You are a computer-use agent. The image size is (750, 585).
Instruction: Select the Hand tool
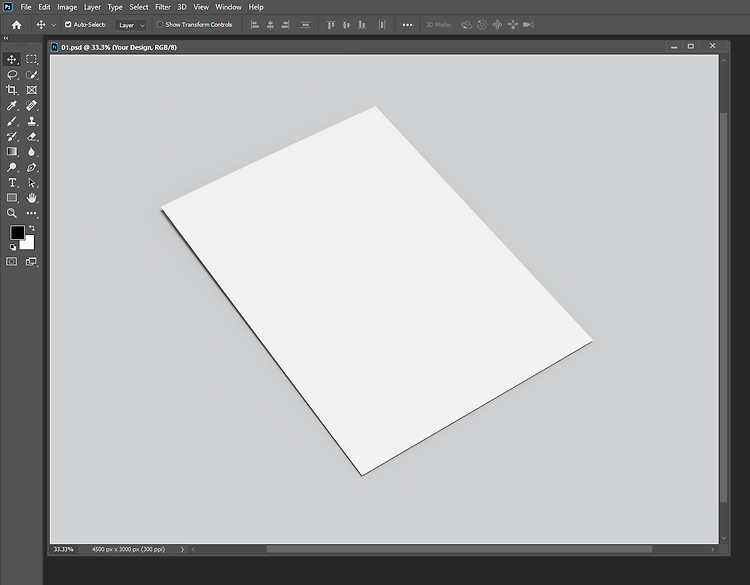coord(32,198)
